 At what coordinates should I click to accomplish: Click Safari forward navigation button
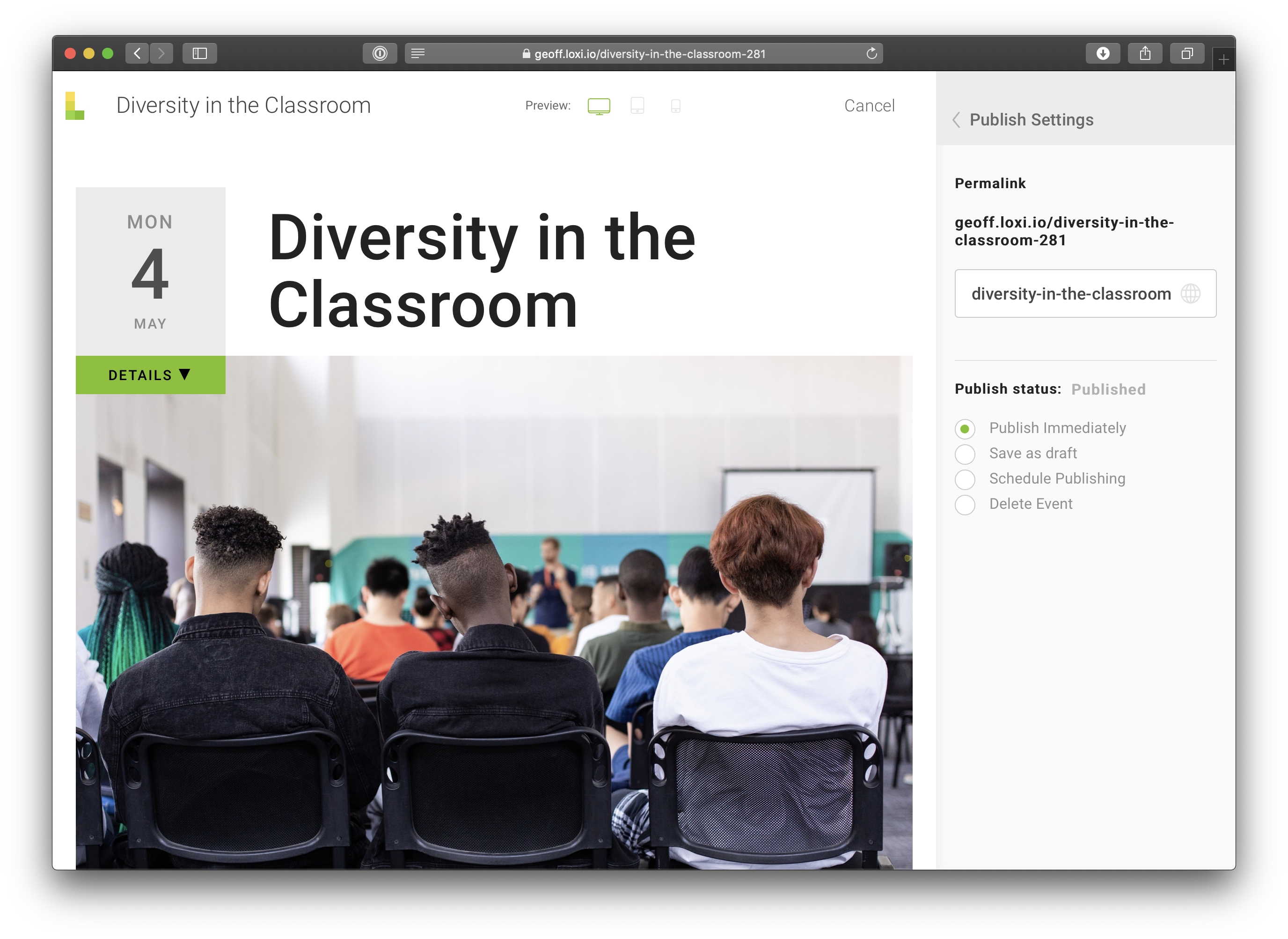click(x=161, y=53)
